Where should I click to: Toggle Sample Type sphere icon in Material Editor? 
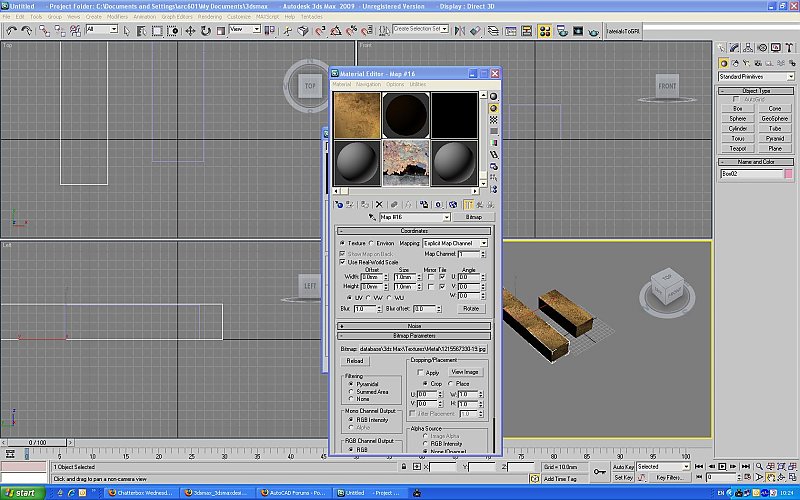(493, 96)
